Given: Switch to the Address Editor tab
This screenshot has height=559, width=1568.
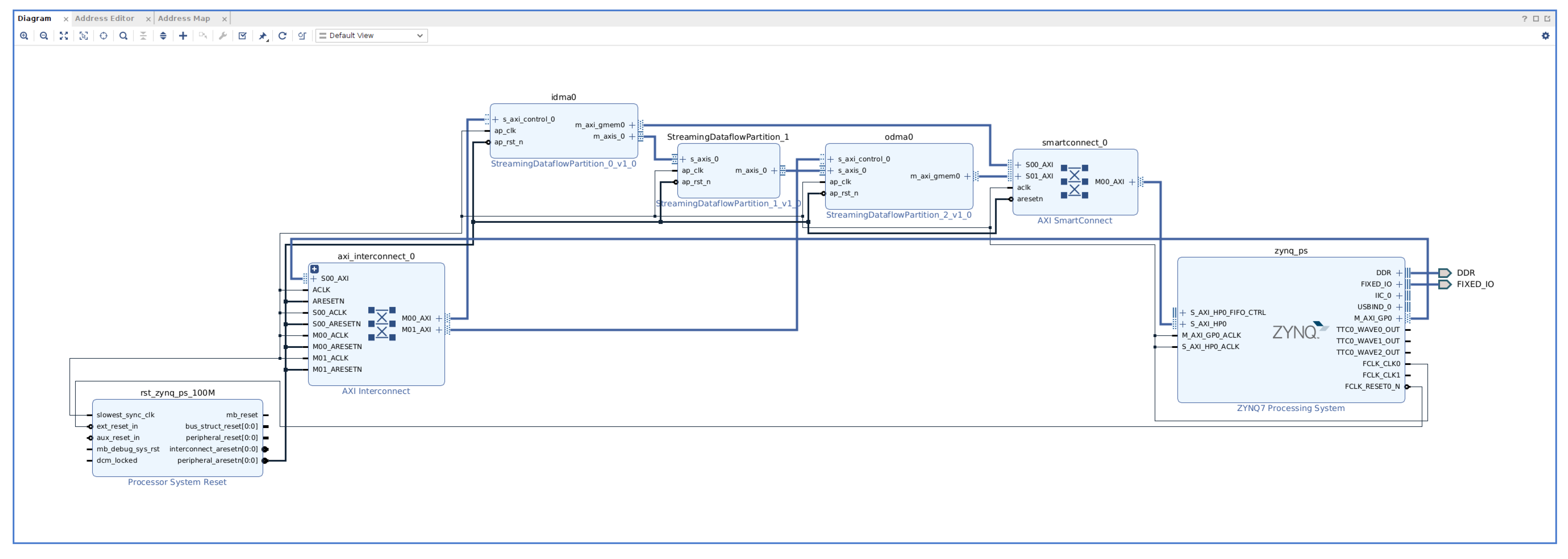Looking at the screenshot, I should 104,18.
